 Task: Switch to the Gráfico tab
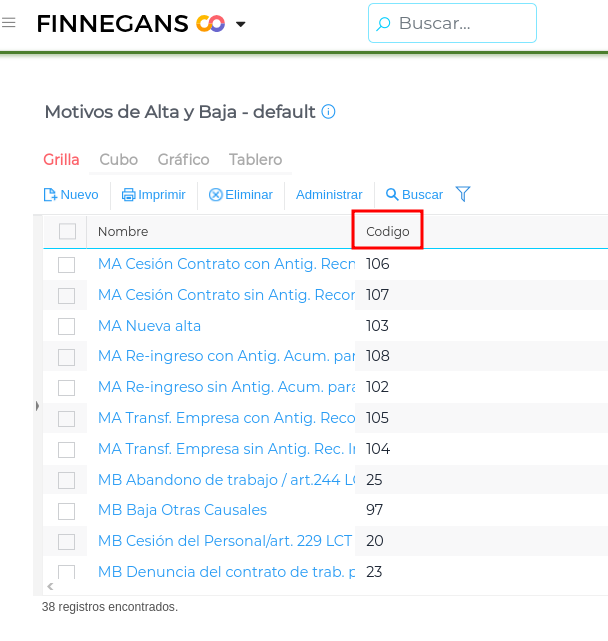(x=184, y=159)
